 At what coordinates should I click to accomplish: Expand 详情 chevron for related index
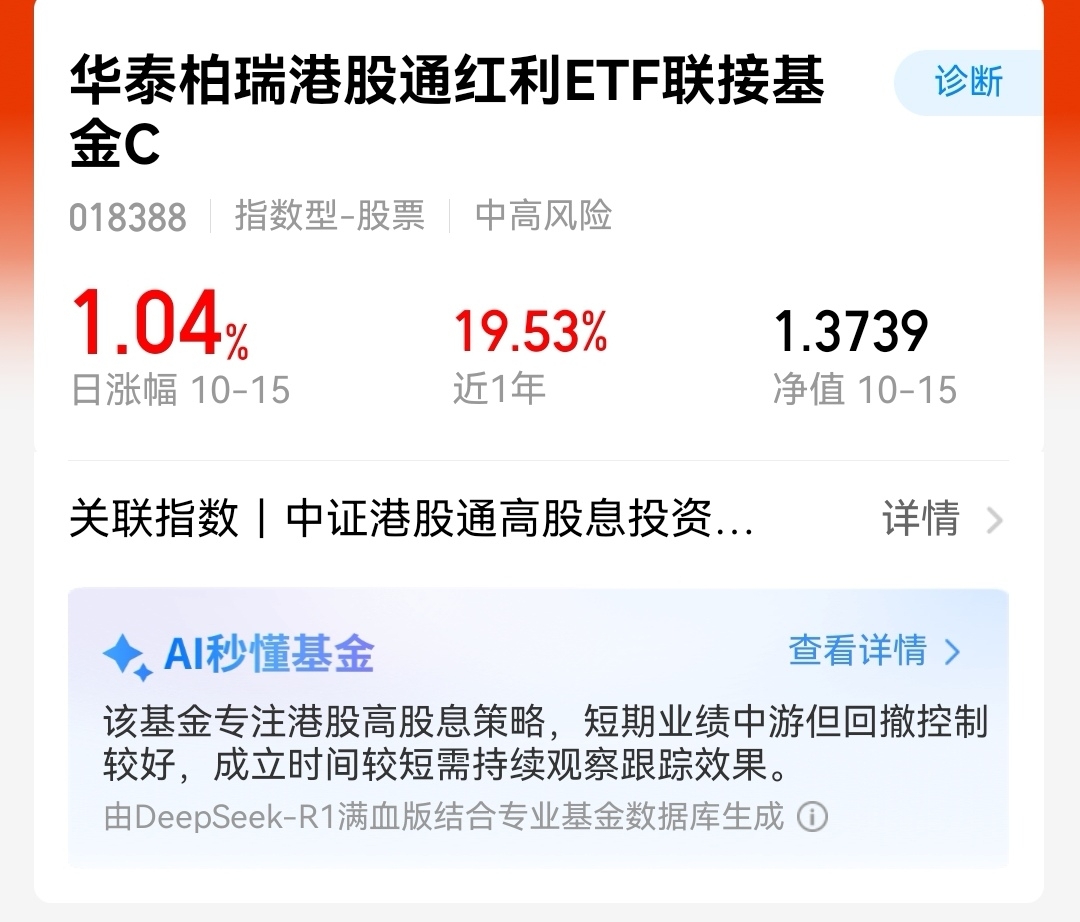pos(994,520)
